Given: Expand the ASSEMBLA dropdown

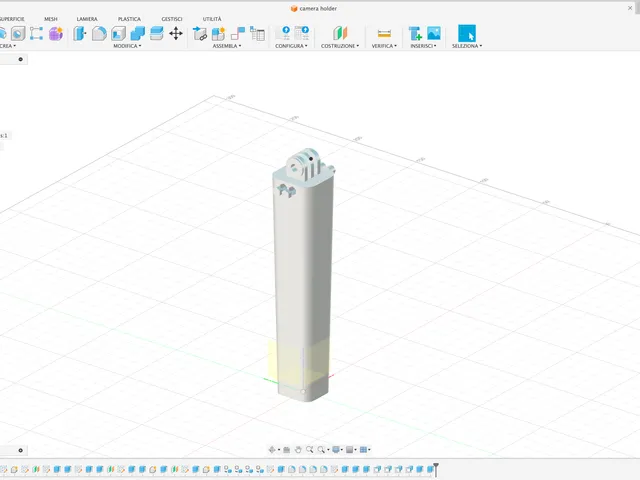Looking at the screenshot, I should pos(227,46).
